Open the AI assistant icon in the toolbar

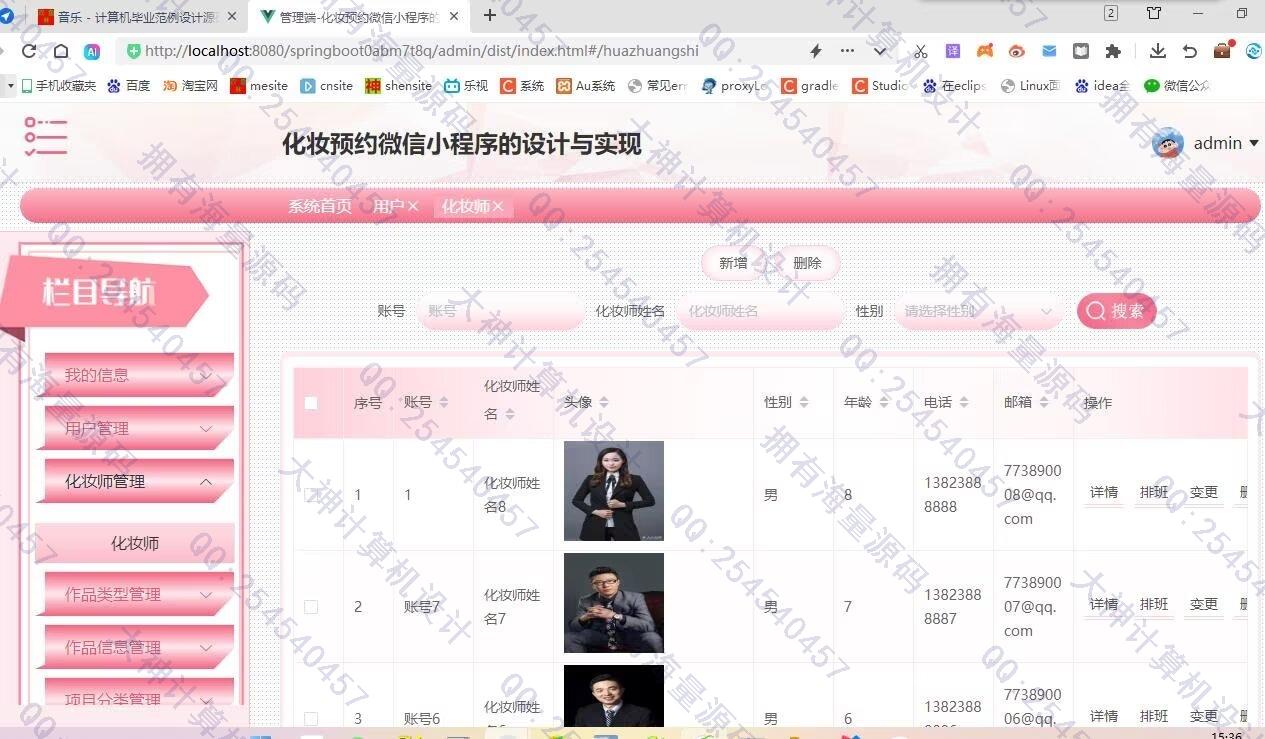[x=91, y=51]
